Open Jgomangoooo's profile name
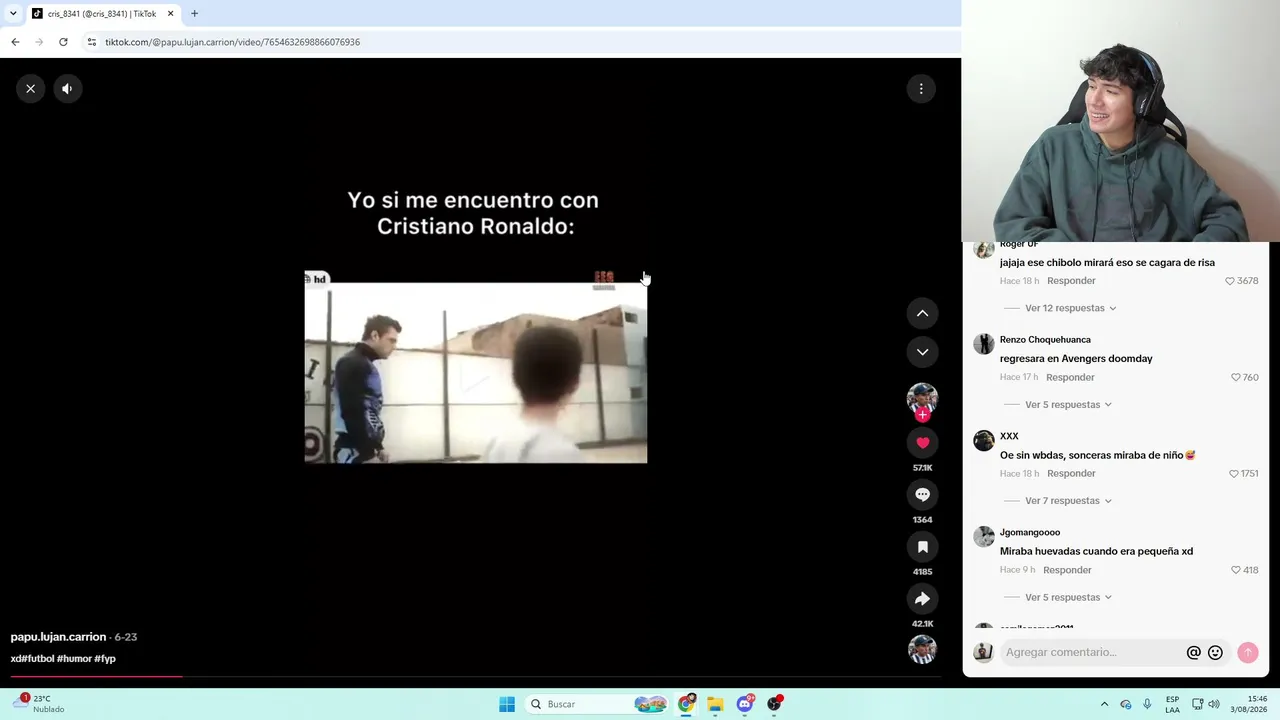The width and height of the screenshot is (1280, 720). pyautogui.click(x=1030, y=533)
